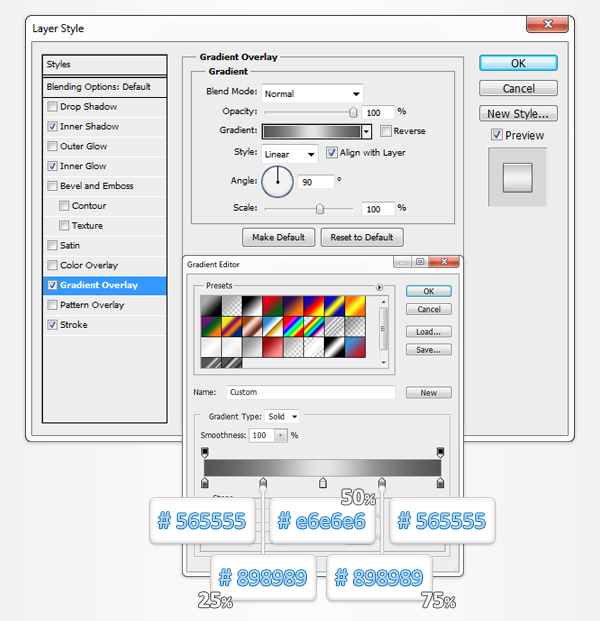Click the Load... button
Screen dimensions: 600x621
pyautogui.click(x=429, y=332)
